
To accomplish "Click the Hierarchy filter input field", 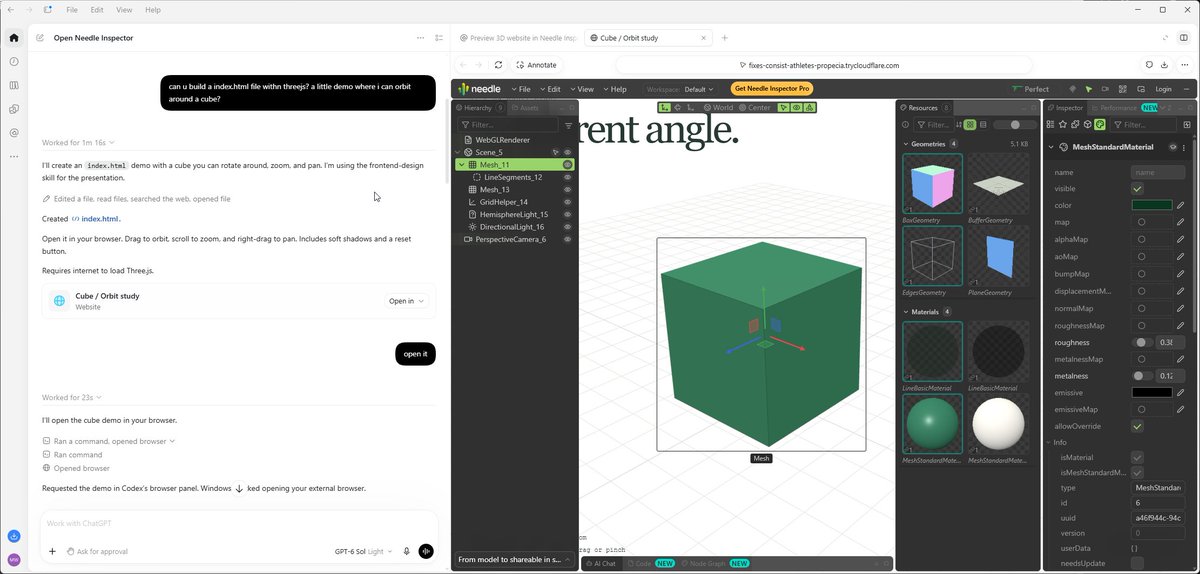I will [508, 125].
